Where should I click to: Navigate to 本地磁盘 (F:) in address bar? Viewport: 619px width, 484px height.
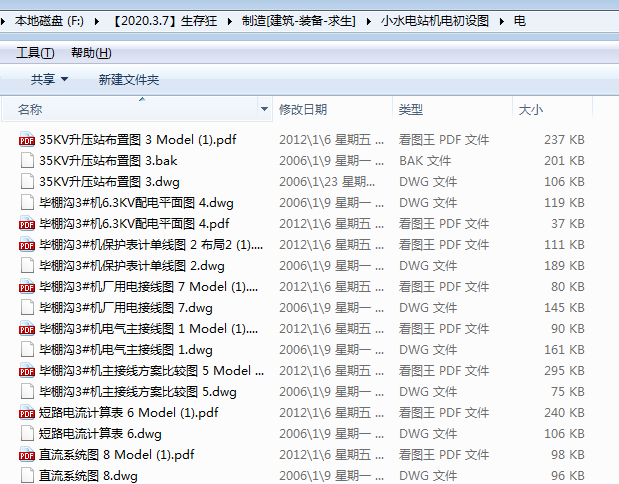pyautogui.click(x=49, y=21)
